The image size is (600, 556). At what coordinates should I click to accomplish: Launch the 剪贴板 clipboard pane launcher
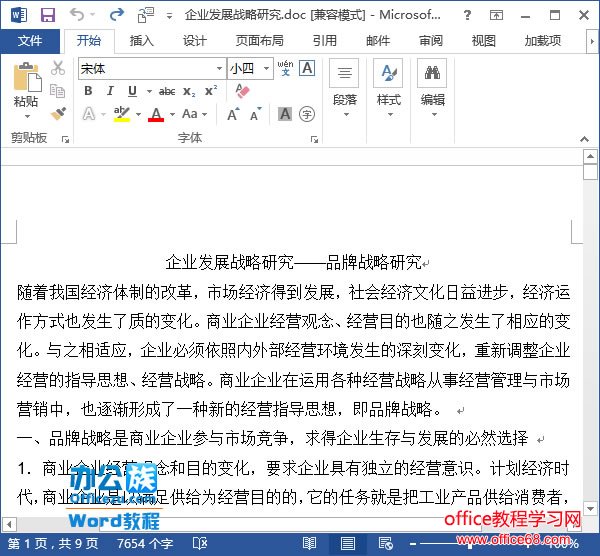point(65,139)
